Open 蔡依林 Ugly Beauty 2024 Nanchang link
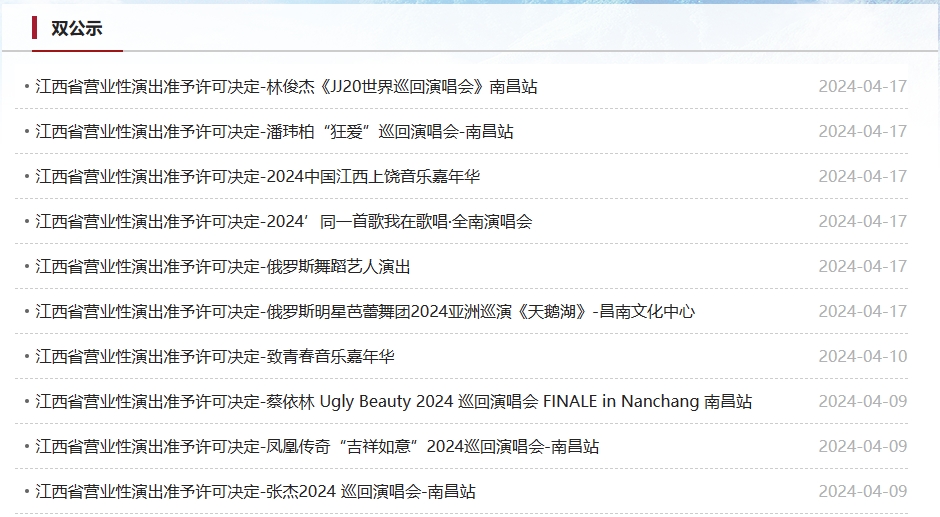This screenshot has width=940, height=517. tap(394, 401)
